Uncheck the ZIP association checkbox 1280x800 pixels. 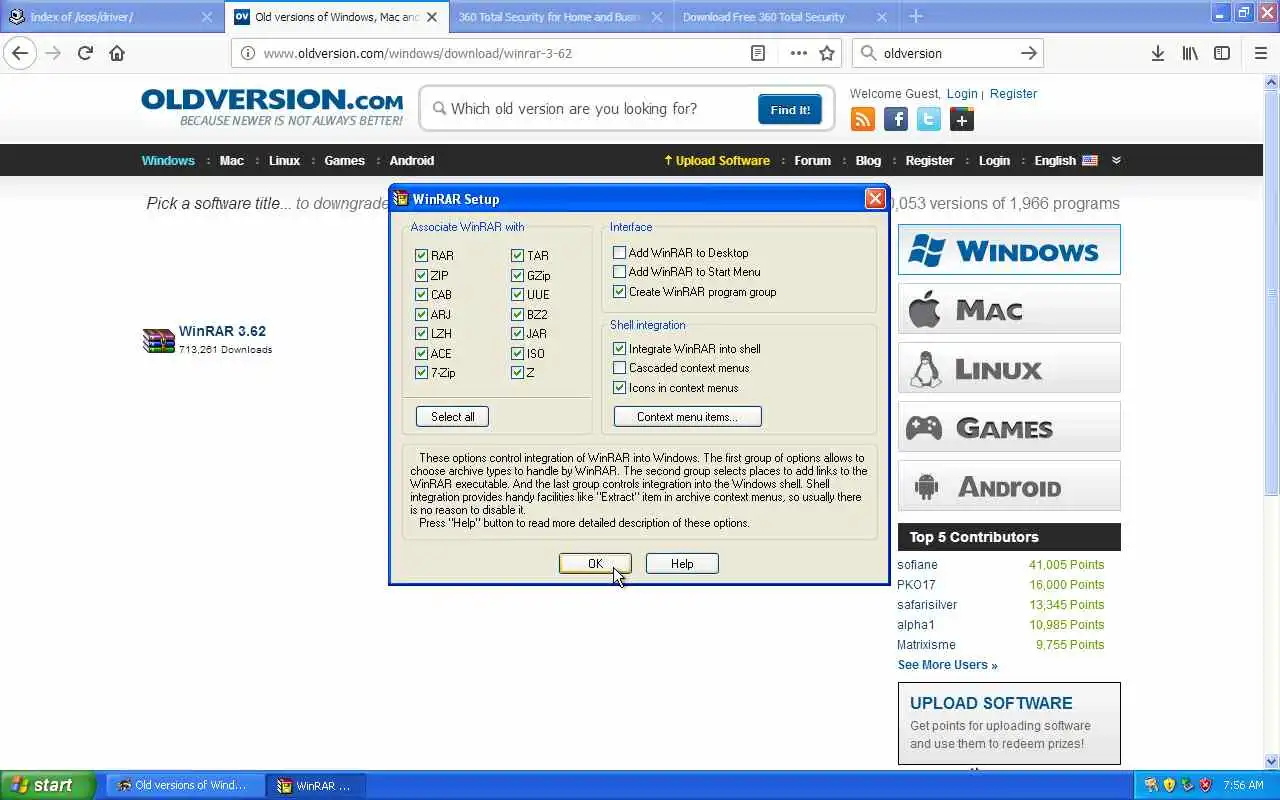pyautogui.click(x=421, y=276)
